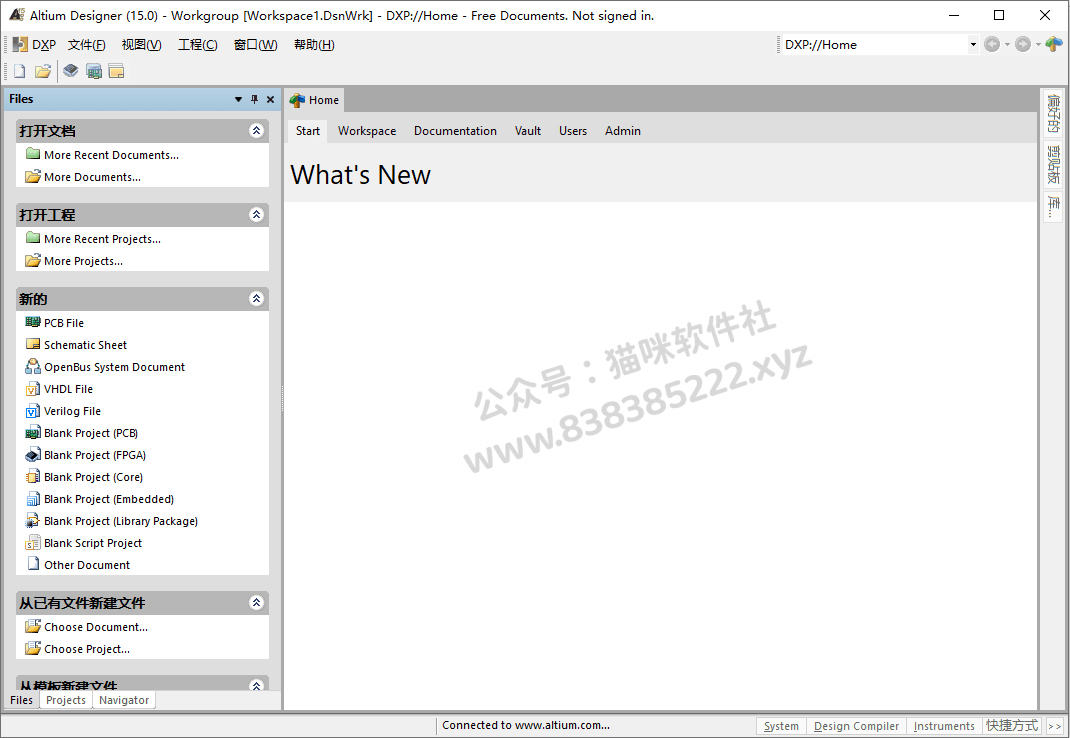Create a new Verilog File
The width and height of the screenshot is (1070, 738).
72,411
